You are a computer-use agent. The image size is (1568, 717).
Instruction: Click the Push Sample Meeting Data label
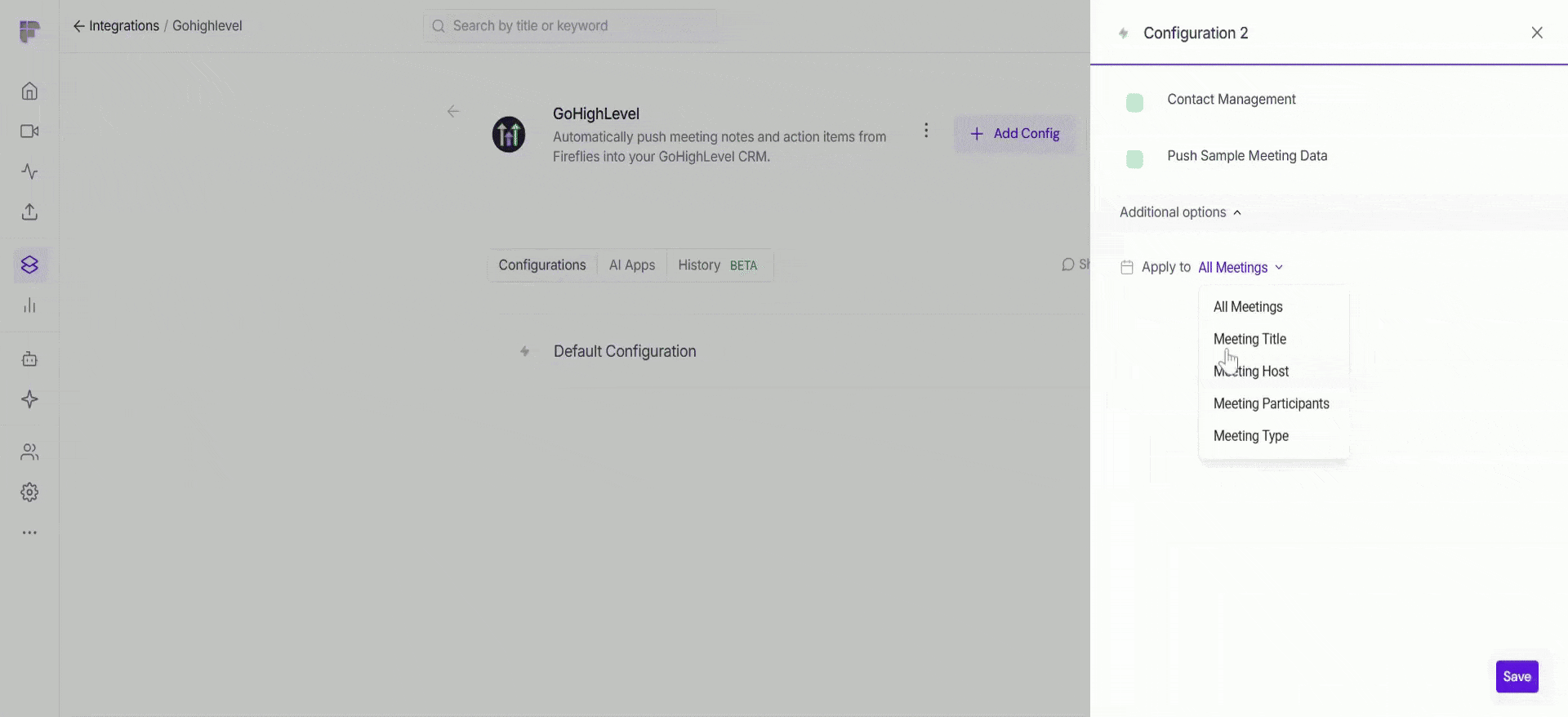pos(1247,156)
